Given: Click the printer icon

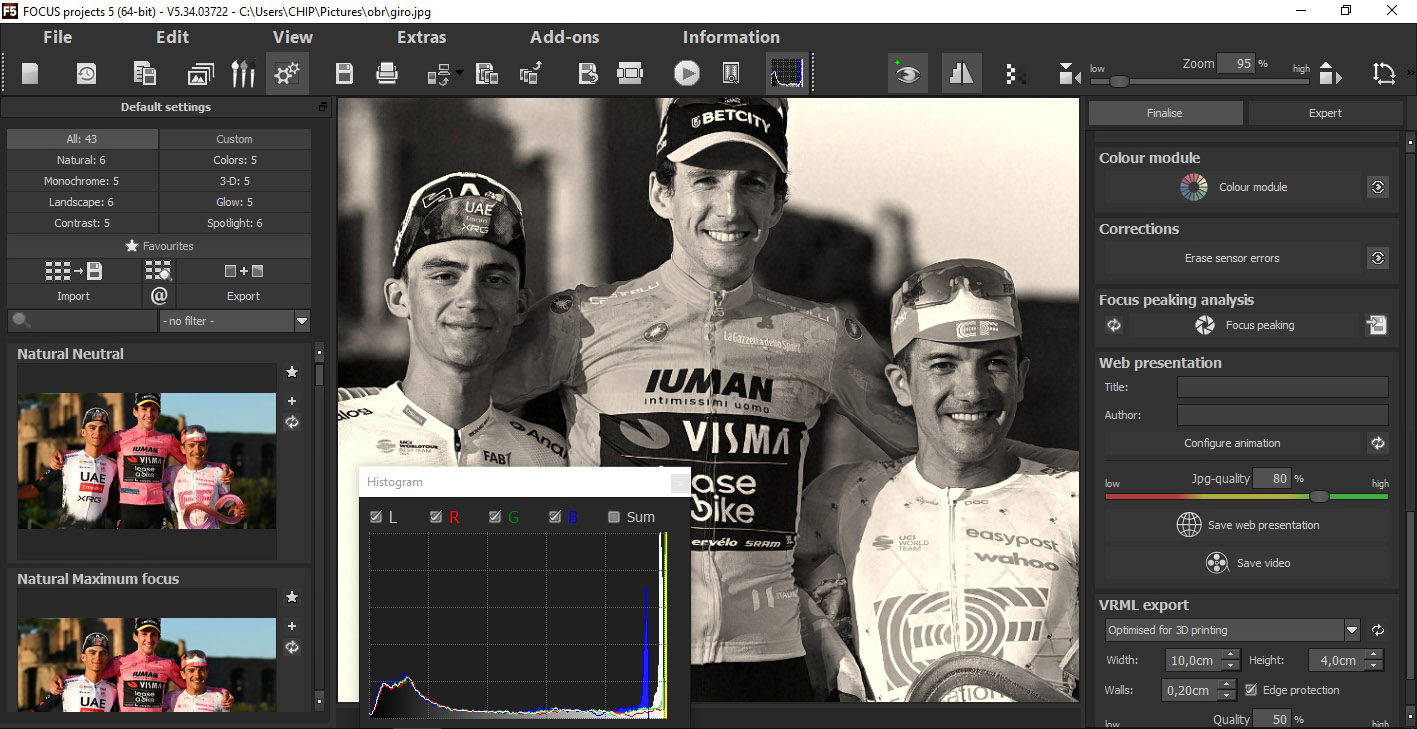Looking at the screenshot, I should (x=387, y=73).
